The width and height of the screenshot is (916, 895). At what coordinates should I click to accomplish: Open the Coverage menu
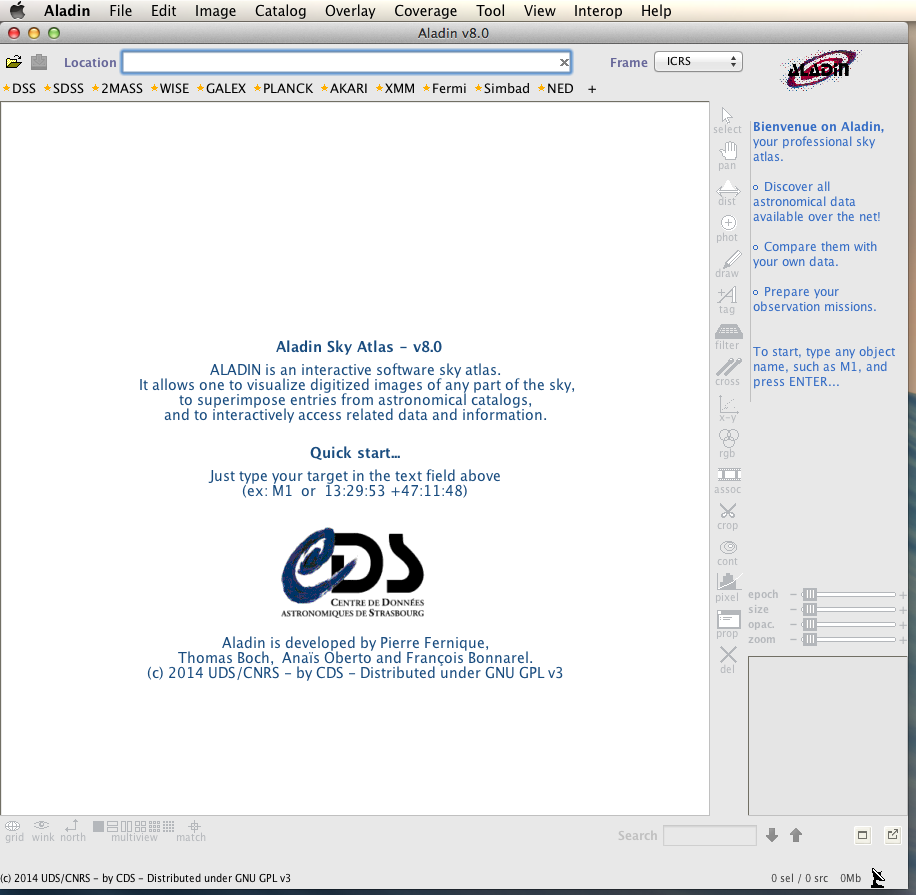click(425, 11)
